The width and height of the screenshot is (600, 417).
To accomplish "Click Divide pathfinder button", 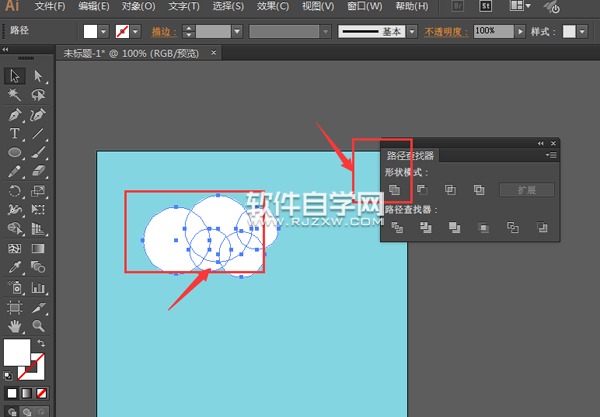I will pyautogui.click(x=397, y=228).
